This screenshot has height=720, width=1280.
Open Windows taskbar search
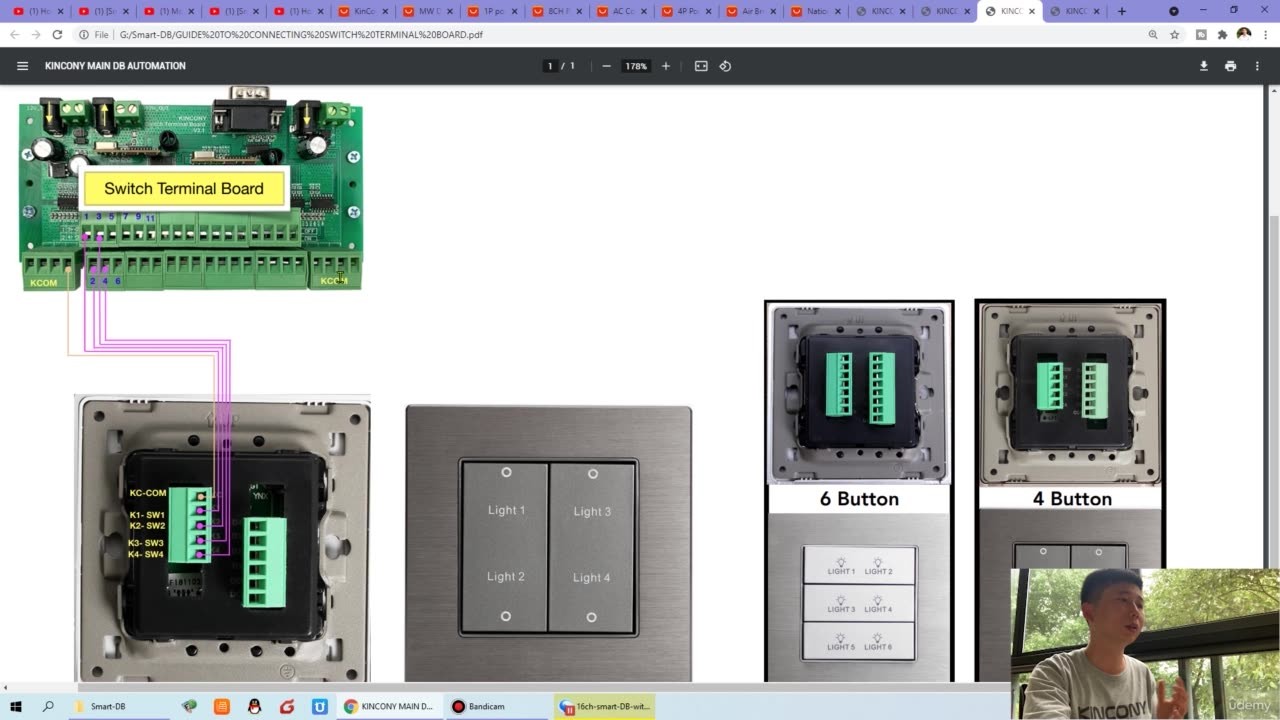coord(48,706)
